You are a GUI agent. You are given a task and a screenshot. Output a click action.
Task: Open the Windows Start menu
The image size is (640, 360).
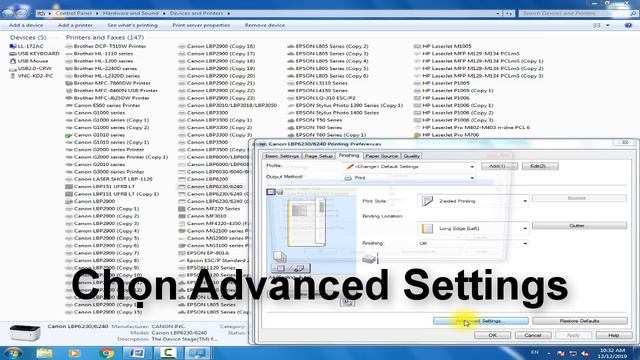[13, 353]
